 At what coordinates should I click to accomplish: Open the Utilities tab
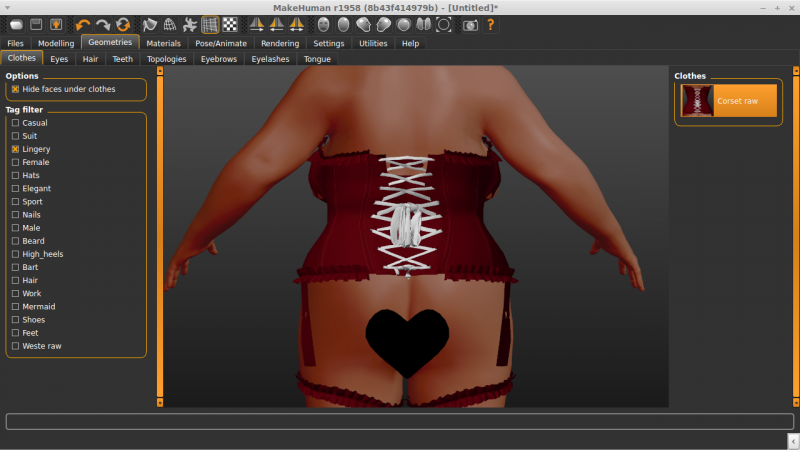[x=373, y=43]
